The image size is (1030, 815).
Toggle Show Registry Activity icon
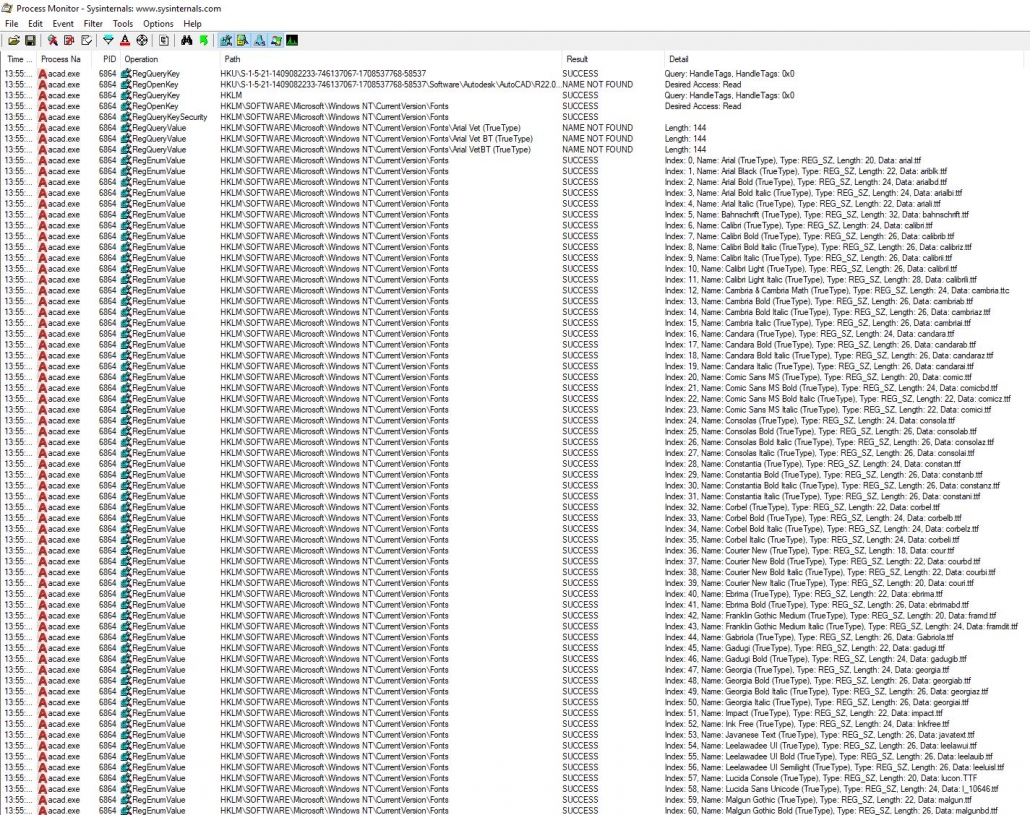point(226,41)
